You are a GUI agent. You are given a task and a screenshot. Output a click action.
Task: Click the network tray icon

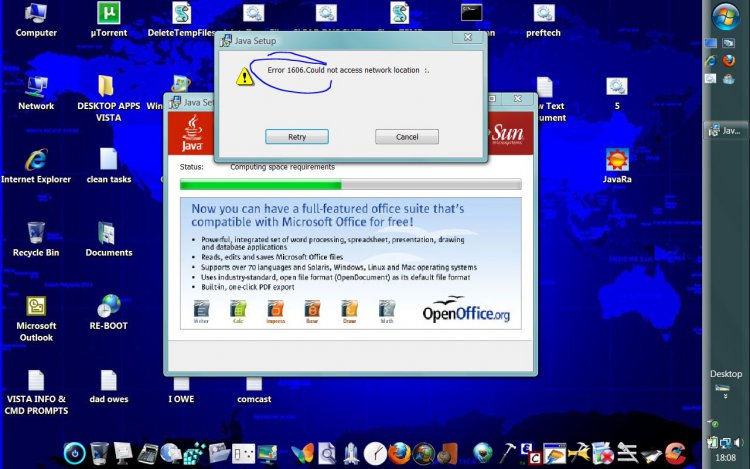[726, 443]
